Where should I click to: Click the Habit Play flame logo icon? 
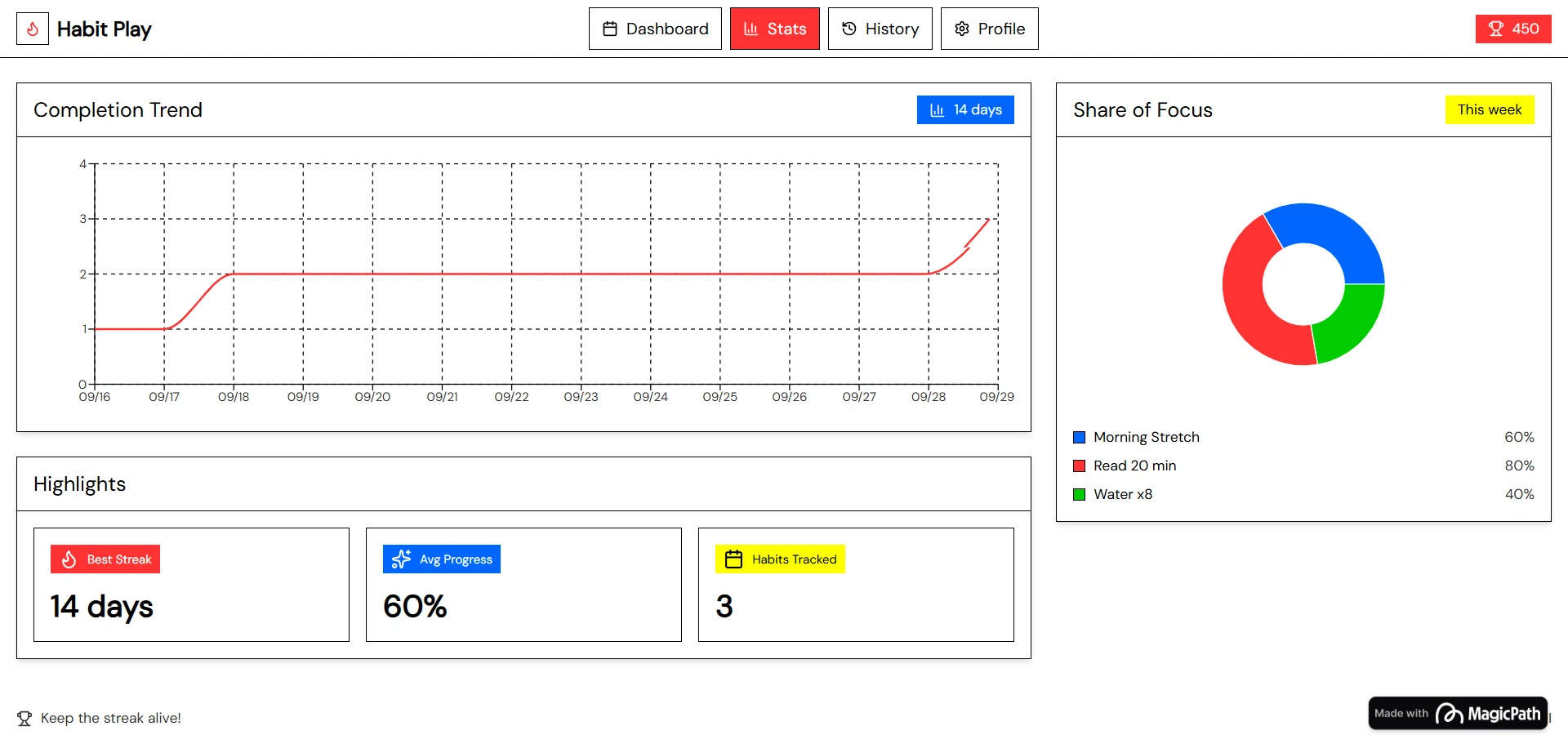pos(33,29)
